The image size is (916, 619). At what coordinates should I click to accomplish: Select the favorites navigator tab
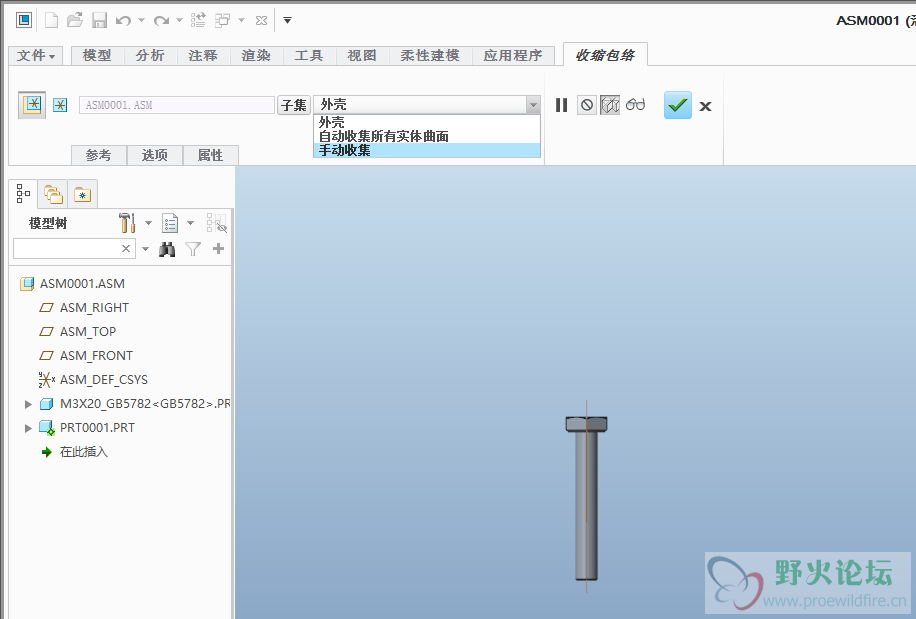82,194
